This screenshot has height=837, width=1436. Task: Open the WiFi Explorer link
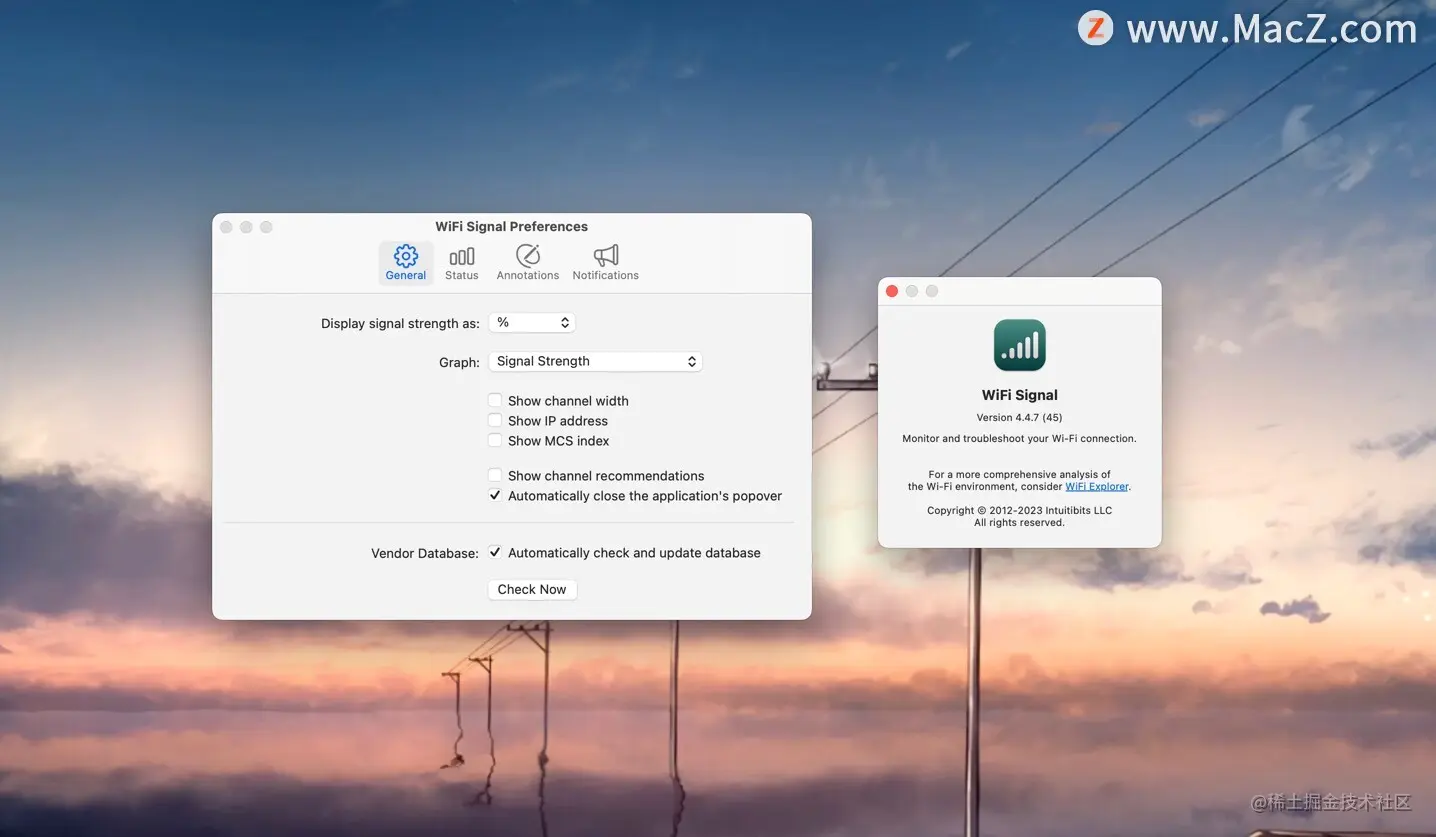click(x=1097, y=487)
